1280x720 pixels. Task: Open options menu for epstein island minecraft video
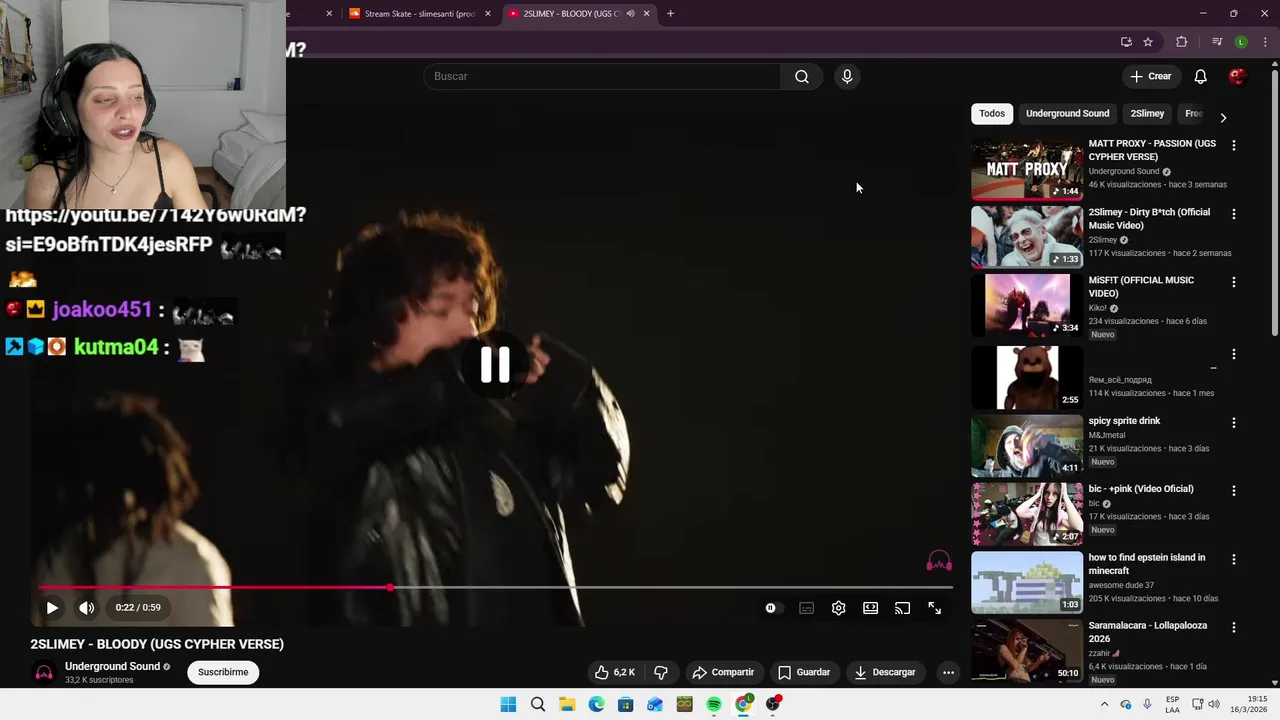[1233, 559]
